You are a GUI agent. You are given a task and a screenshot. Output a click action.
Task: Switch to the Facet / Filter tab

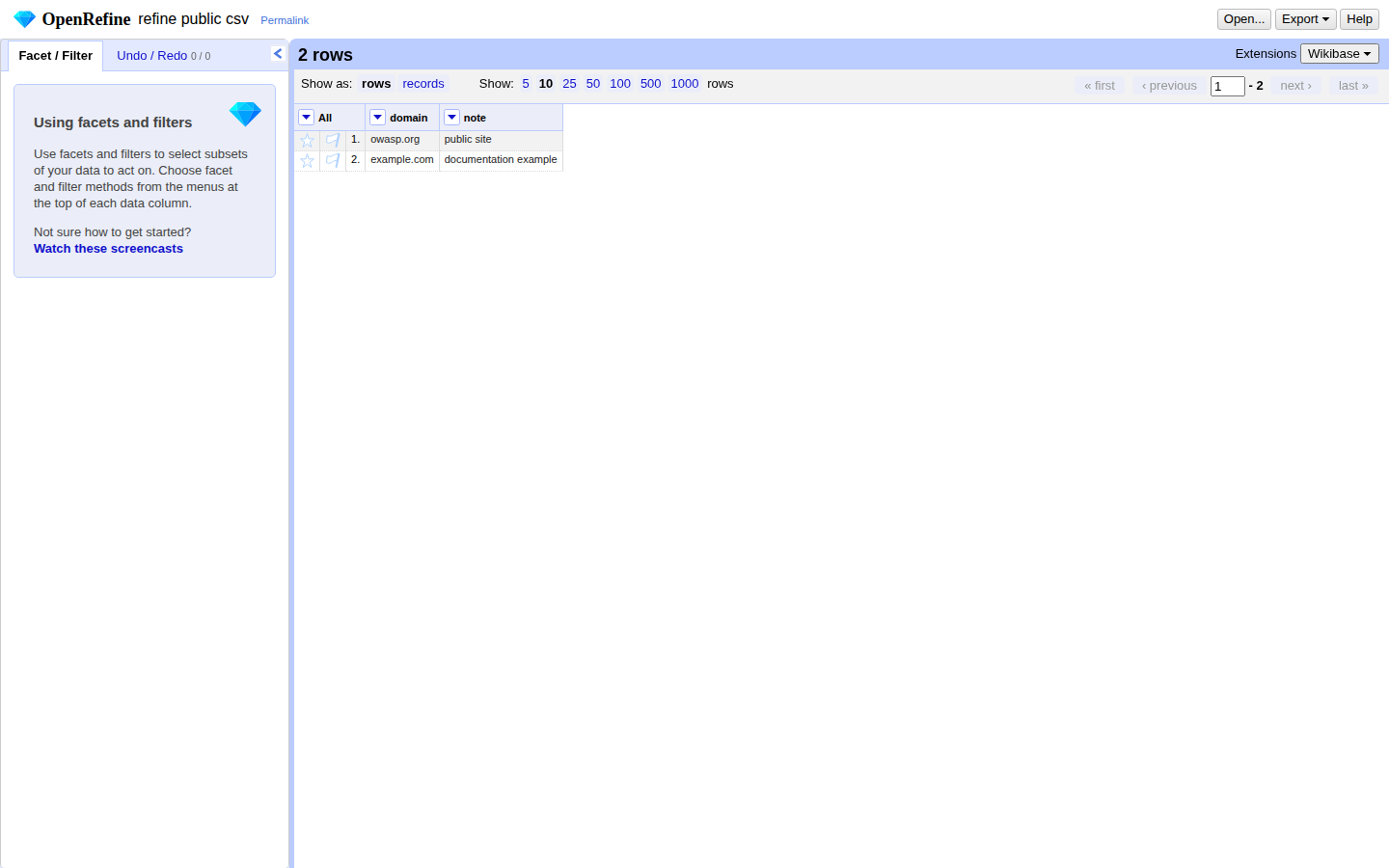pyautogui.click(x=56, y=56)
